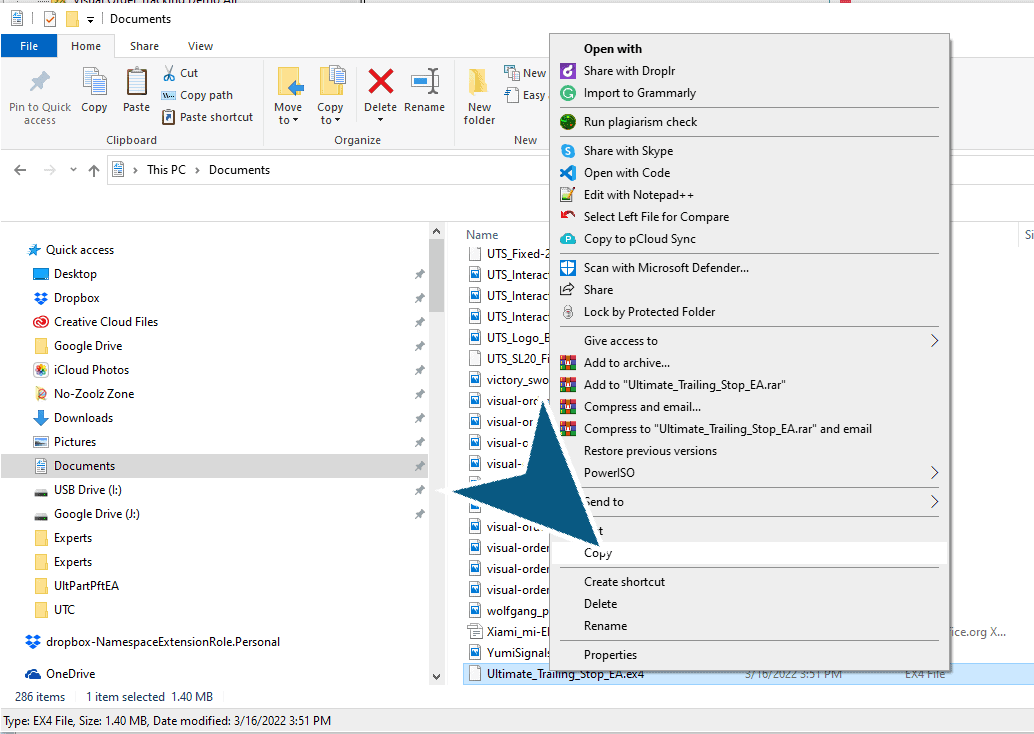Choose Scan with Microsoft Defender
The height and width of the screenshot is (734, 1034).
[666, 268]
